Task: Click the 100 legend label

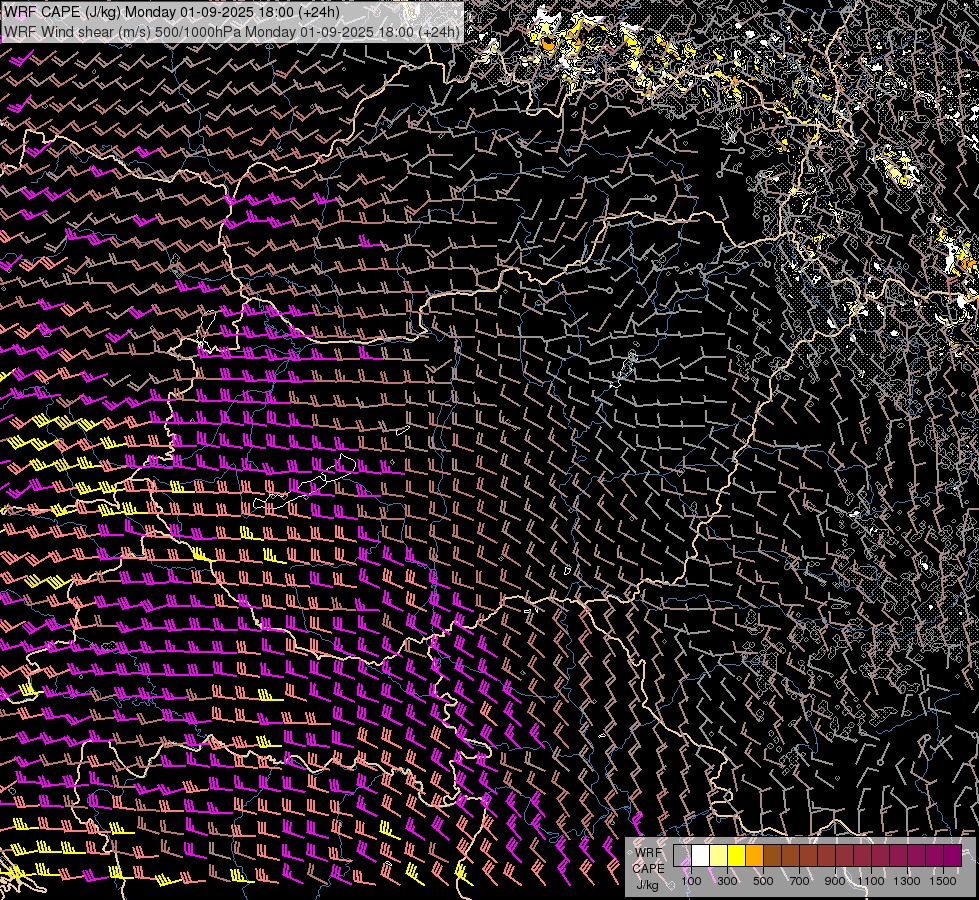Action: click(692, 881)
